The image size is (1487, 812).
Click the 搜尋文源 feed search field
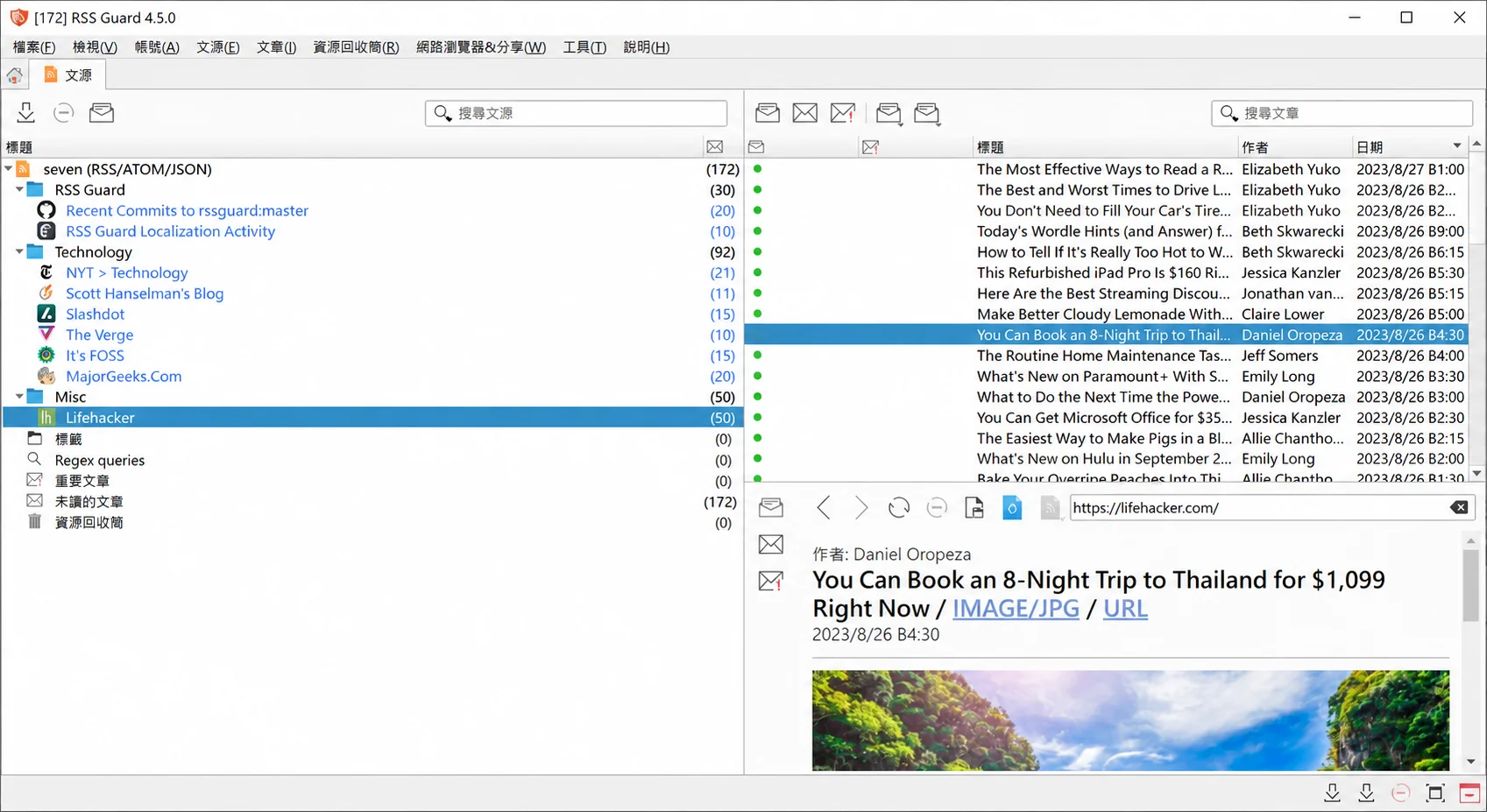pyautogui.click(x=576, y=113)
